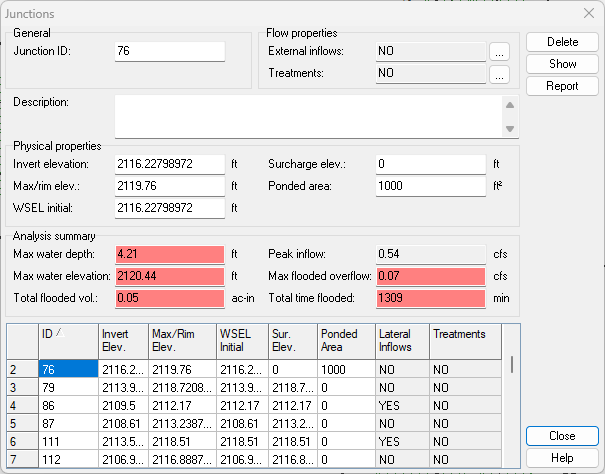Image resolution: width=605 pixels, height=474 pixels.
Task: Select row header number 5
Action: pyautogui.click(x=22, y=423)
